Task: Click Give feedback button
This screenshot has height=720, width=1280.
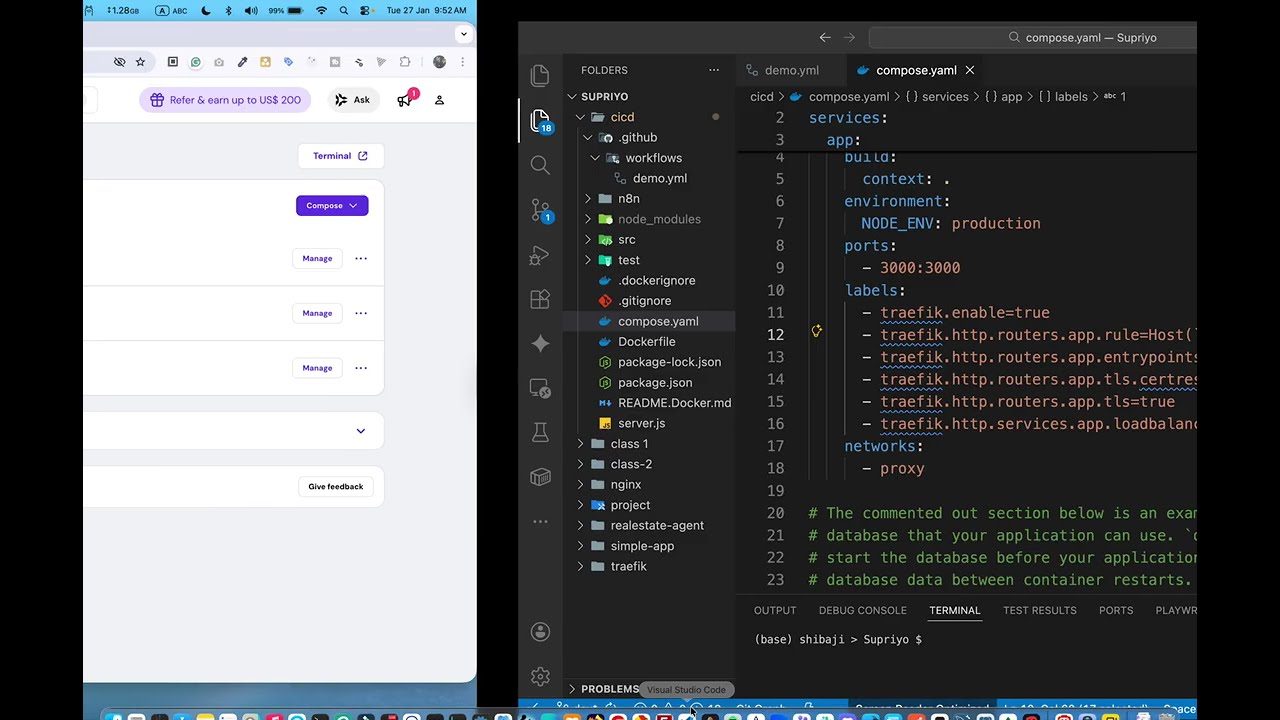Action: coord(336,486)
